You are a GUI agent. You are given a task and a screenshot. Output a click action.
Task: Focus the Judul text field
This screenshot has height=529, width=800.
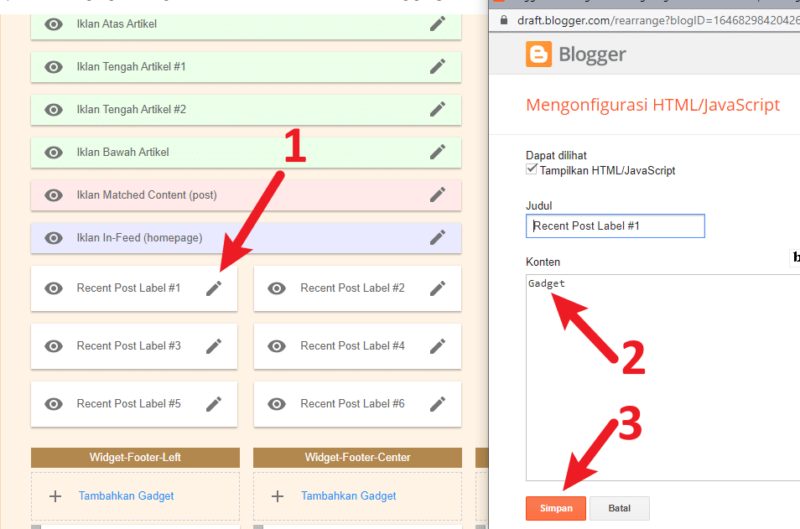615,226
